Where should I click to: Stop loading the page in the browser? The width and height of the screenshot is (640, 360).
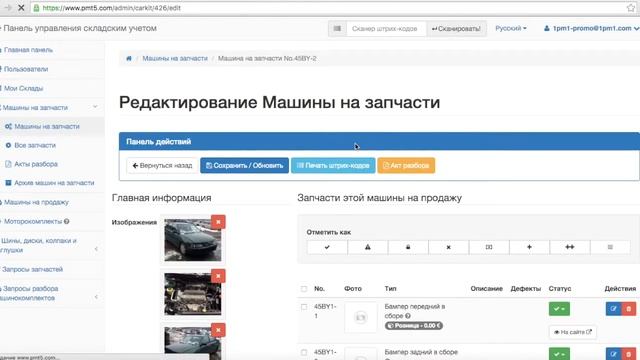pyautogui.click(x=21, y=8)
